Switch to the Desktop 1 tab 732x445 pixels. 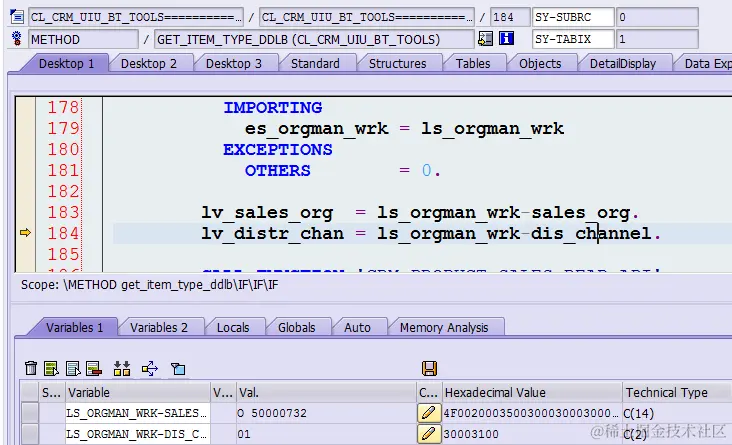click(x=66, y=64)
